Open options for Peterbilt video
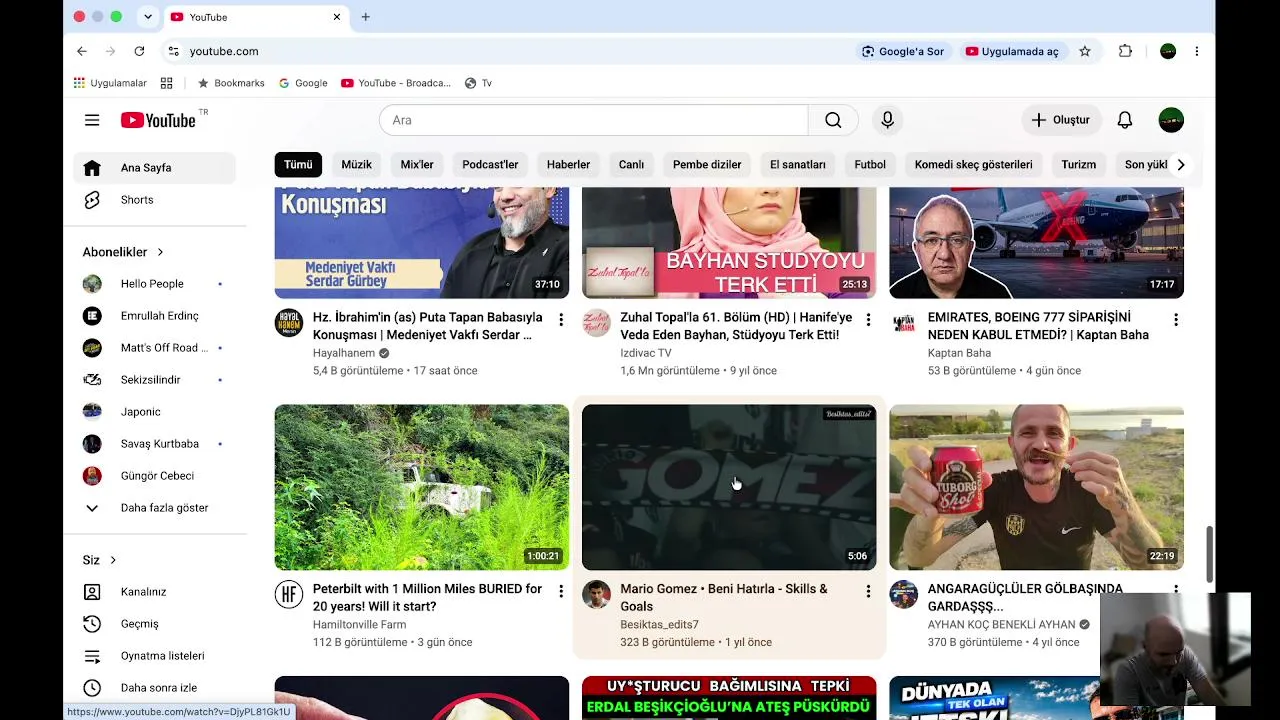 [x=561, y=592]
